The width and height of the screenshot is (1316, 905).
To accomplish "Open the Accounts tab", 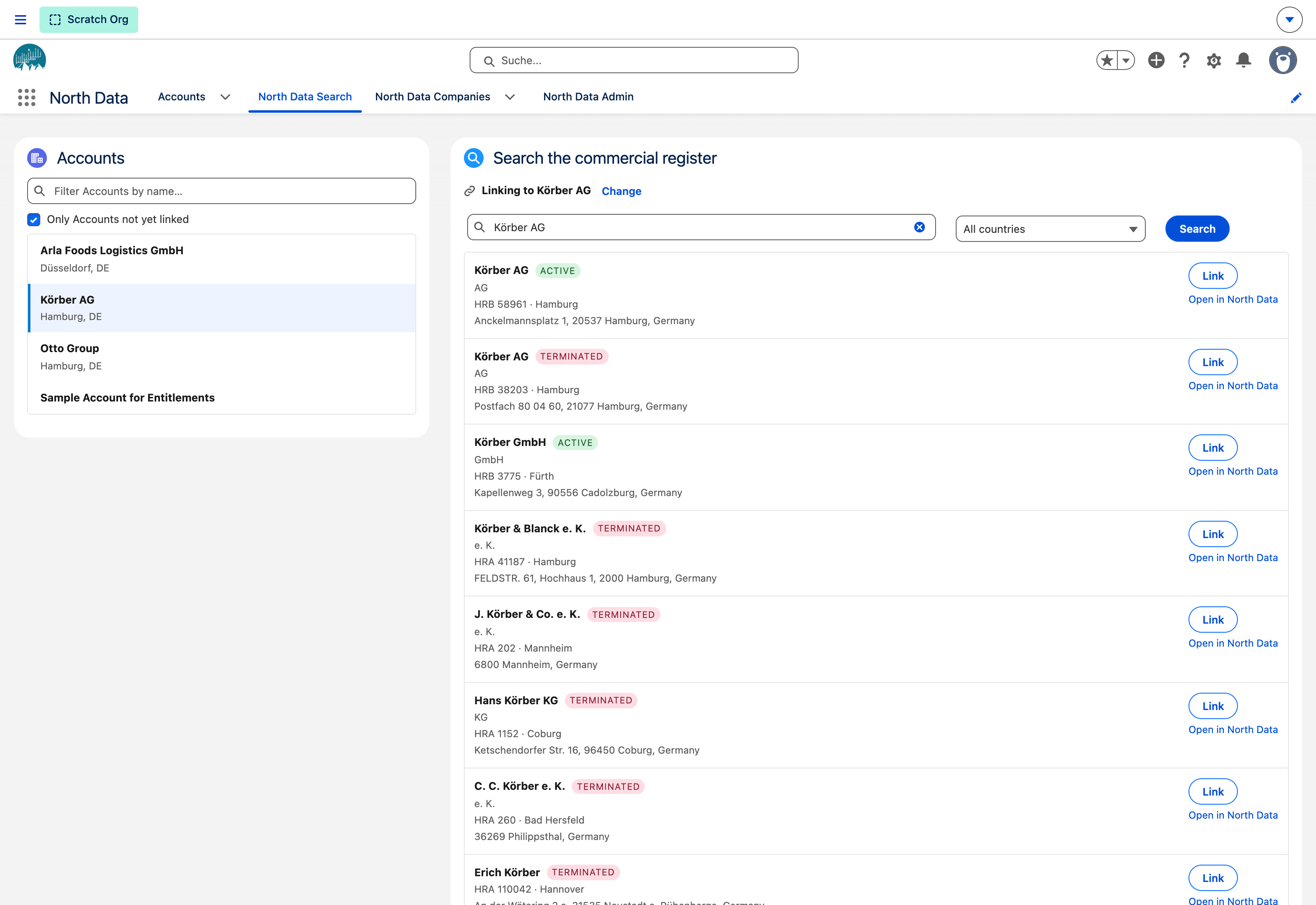I will [181, 97].
